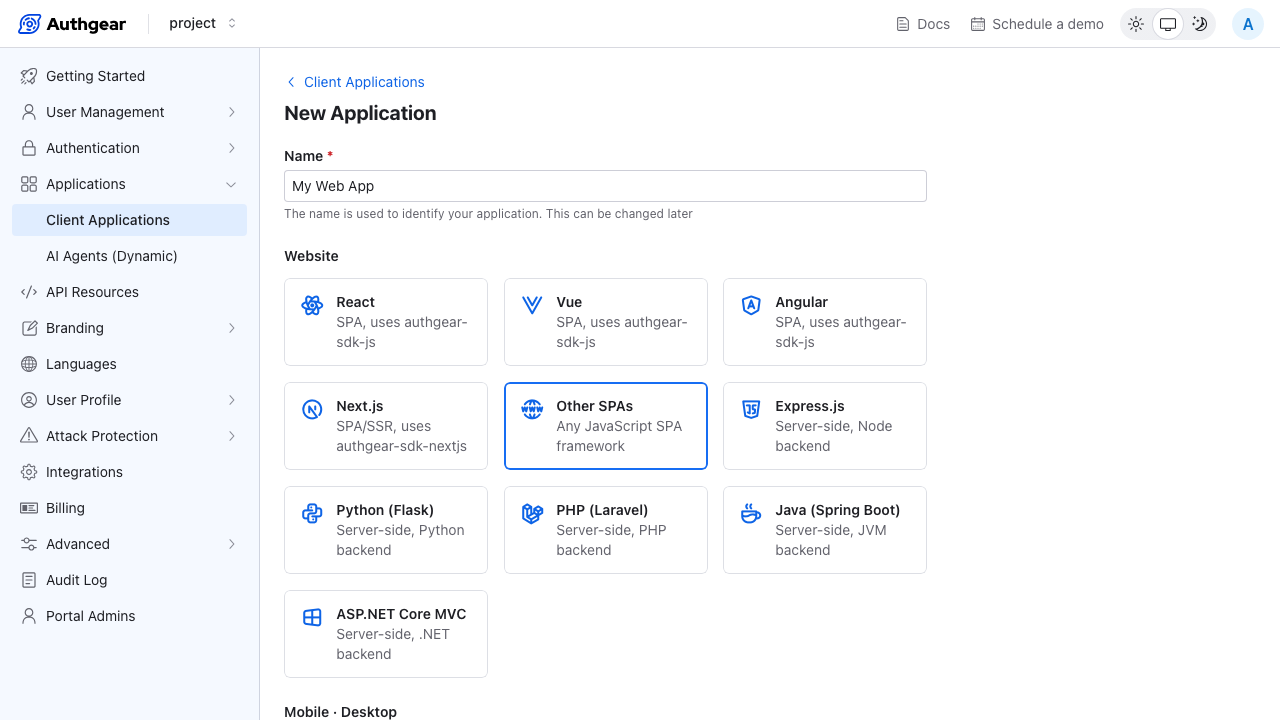Click the Name input field
1280x720 pixels.
(x=606, y=186)
